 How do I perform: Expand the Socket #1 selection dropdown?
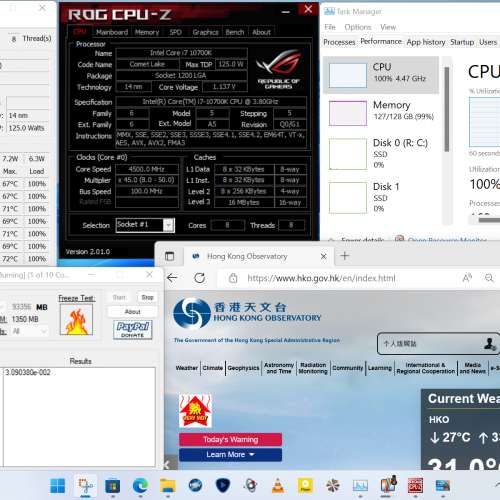click(x=169, y=225)
